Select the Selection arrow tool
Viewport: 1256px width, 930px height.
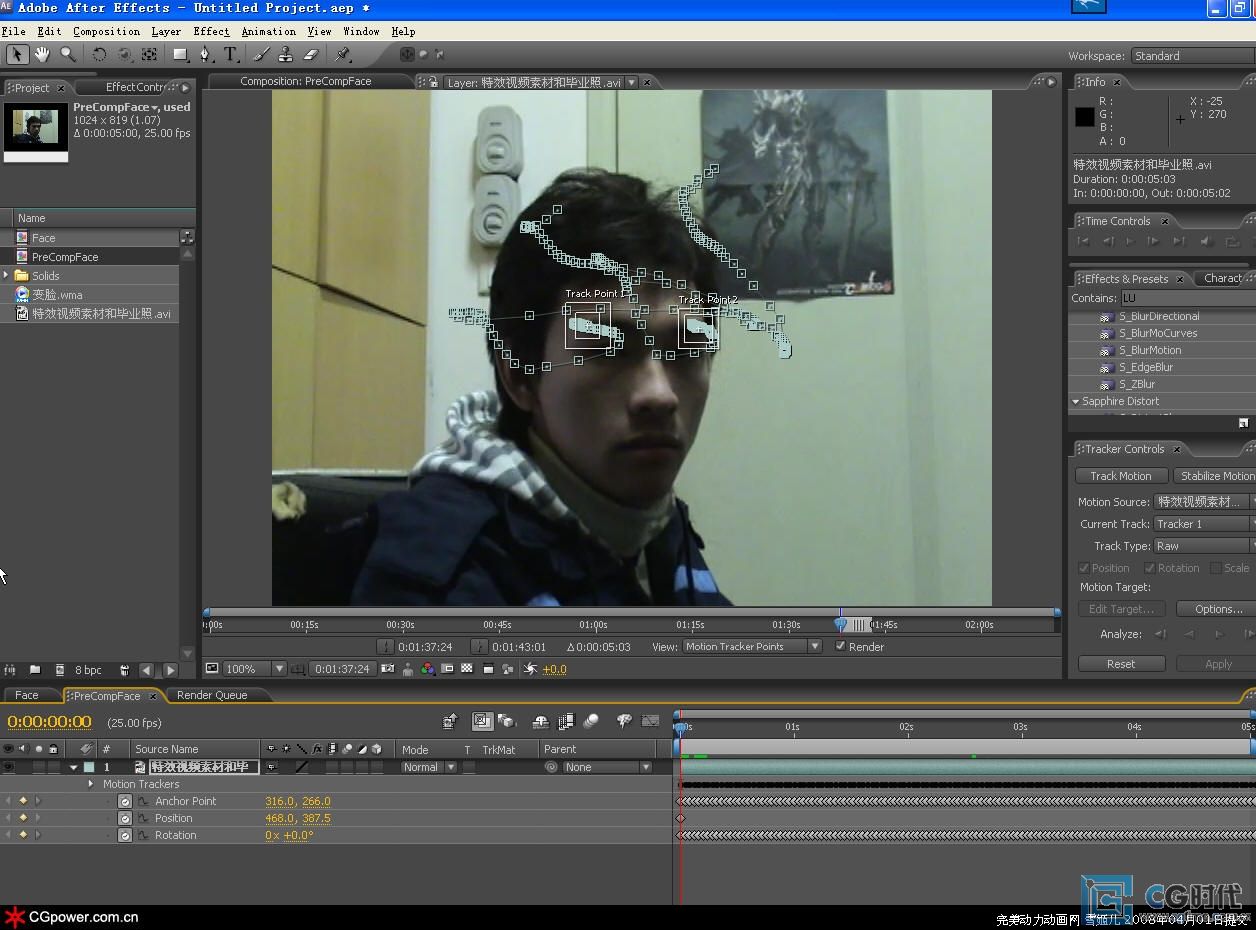tap(17, 54)
